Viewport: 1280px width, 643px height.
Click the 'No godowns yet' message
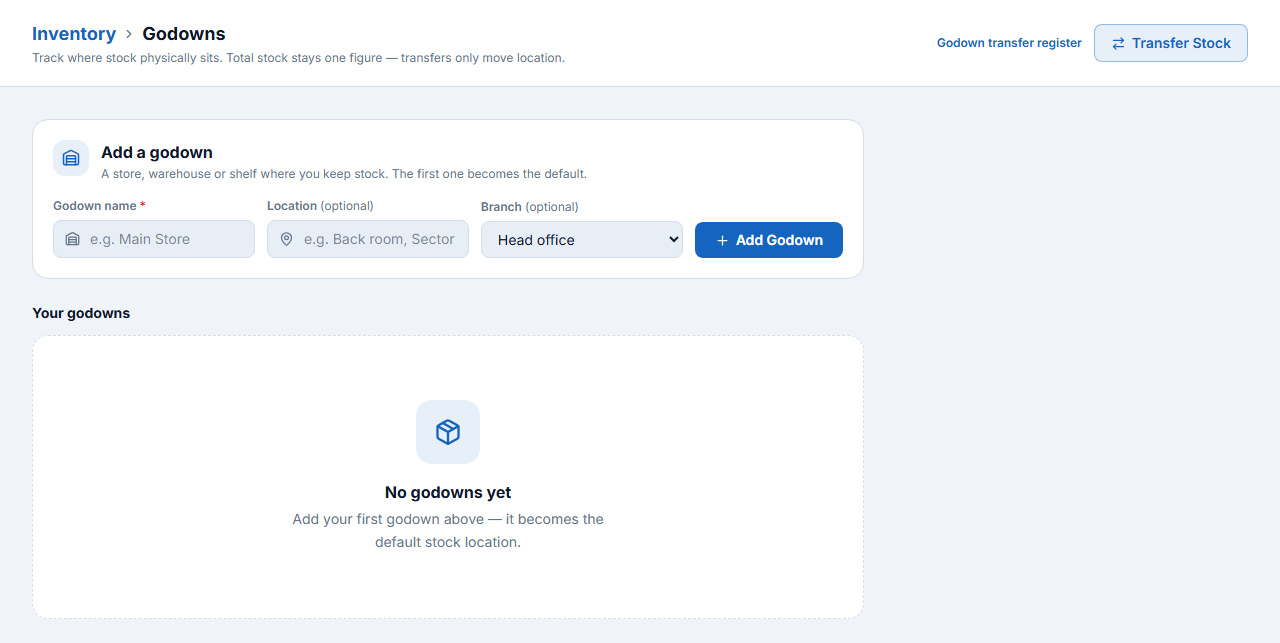tap(448, 492)
